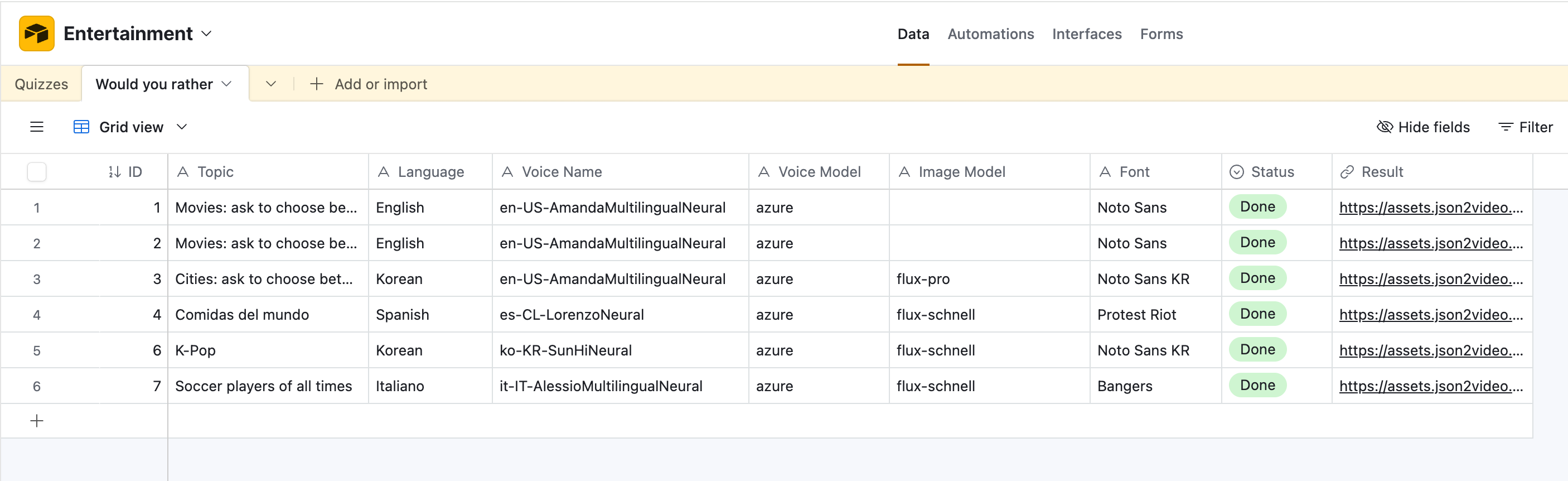Select the 'Soccer players of all times' cell
The image size is (1568, 481).
pos(268,386)
